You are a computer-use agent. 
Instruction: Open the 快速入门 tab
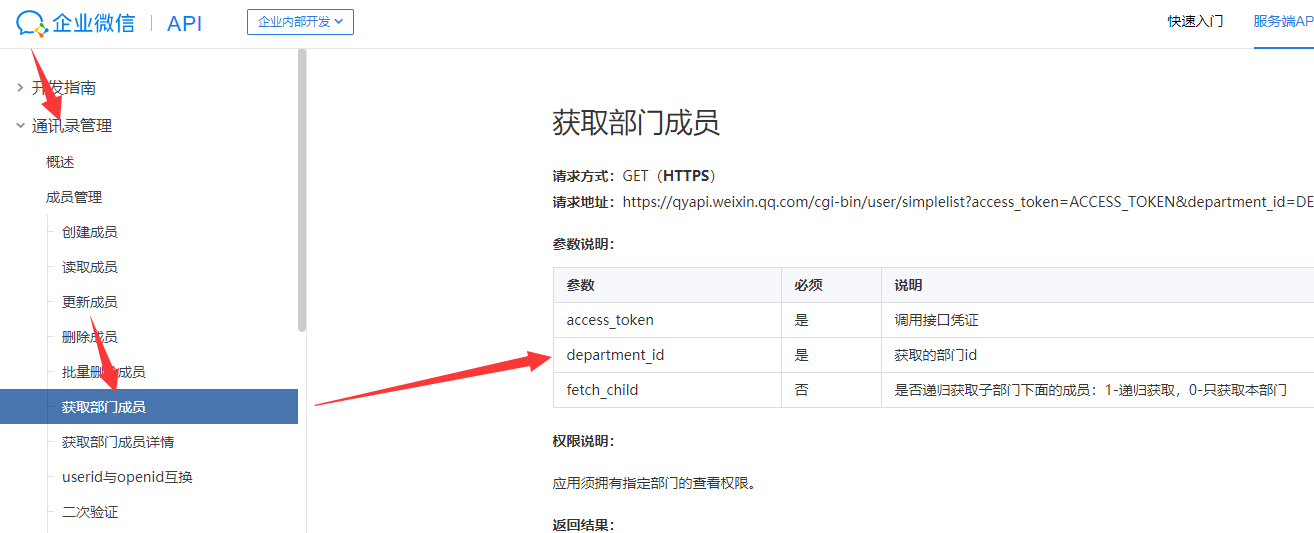[1195, 22]
